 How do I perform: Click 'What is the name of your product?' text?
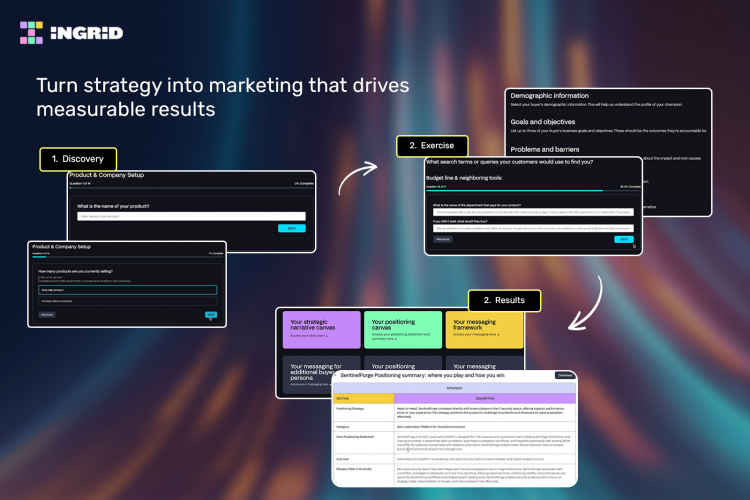(x=113, y=206)
